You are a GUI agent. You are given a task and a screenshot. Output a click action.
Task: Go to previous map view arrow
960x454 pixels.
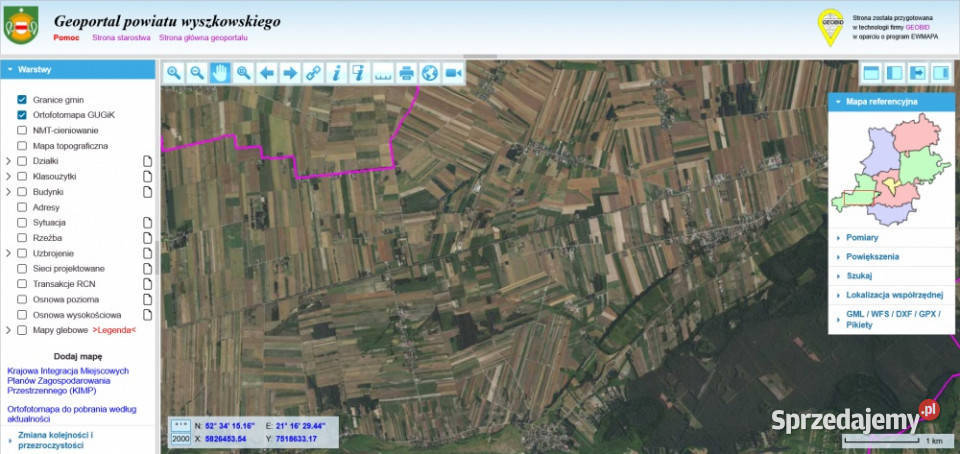point(267,73)
